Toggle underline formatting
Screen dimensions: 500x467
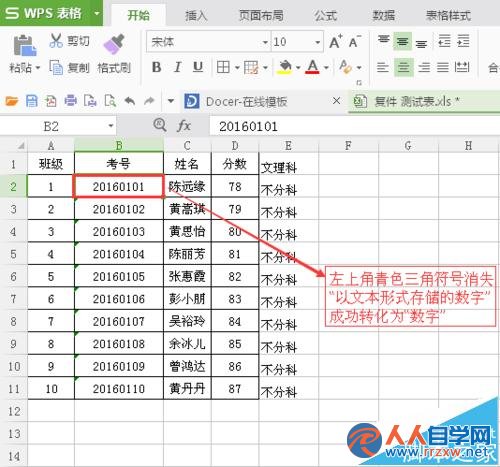click(198, 67)
